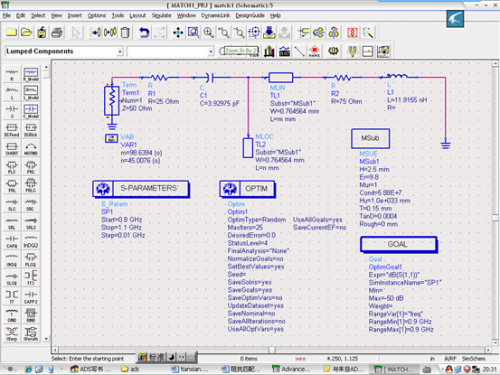The width and height of the screenshot is (500, 375).
Task: Click the Push into hierarchy down-arrow icon
Action: (x=269, y=32)
